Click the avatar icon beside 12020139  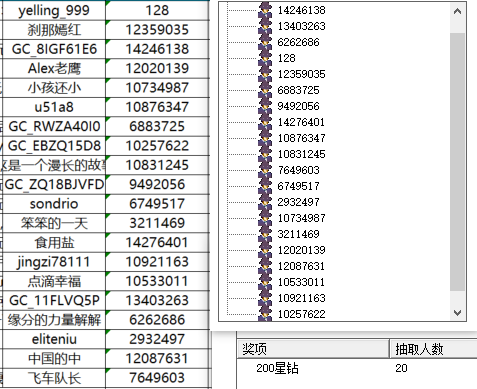pos(265,250)
